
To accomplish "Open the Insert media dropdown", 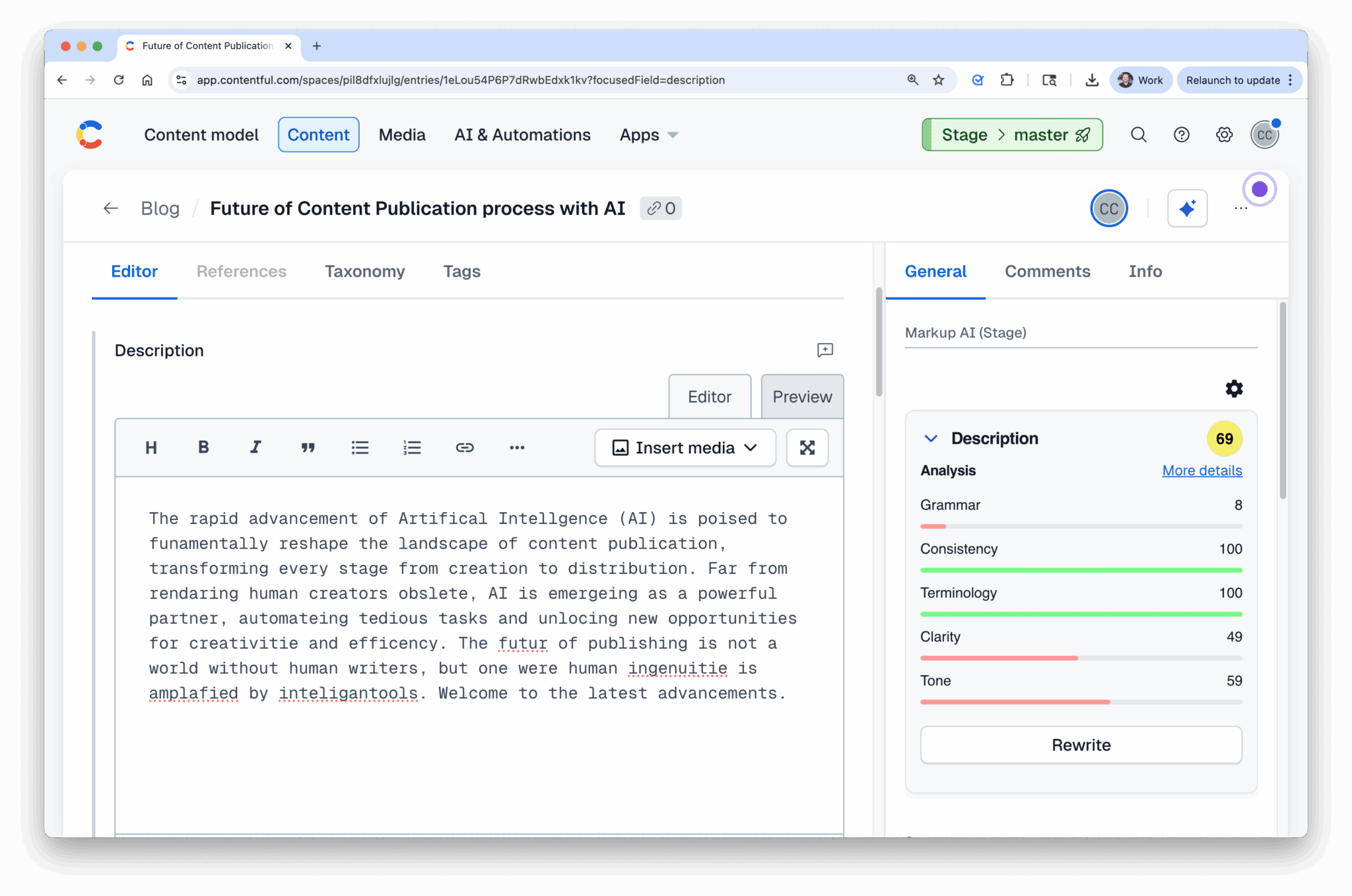I will pos(685,447).
